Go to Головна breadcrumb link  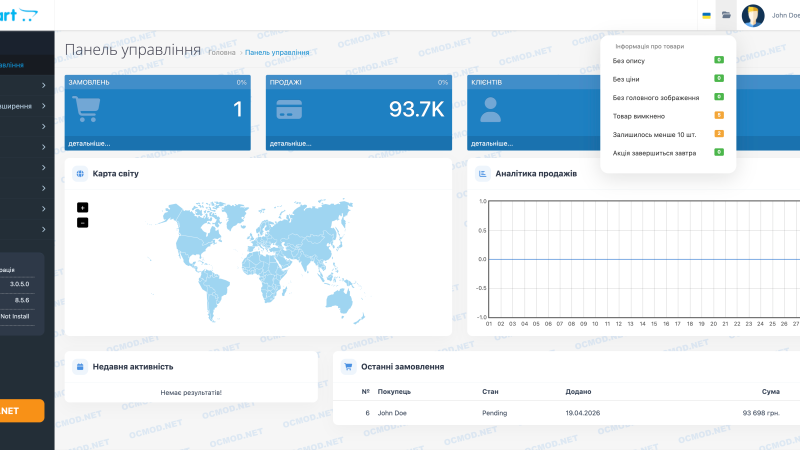click(222, 53)
